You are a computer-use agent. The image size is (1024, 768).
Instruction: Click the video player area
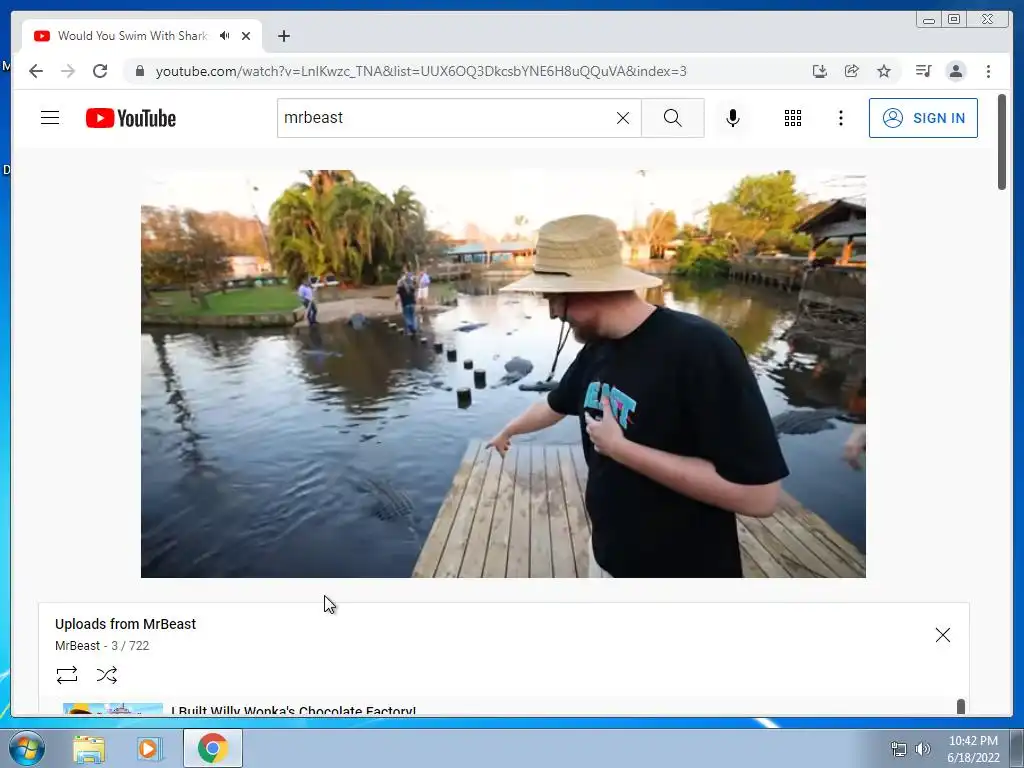click(x=504, y=374)
